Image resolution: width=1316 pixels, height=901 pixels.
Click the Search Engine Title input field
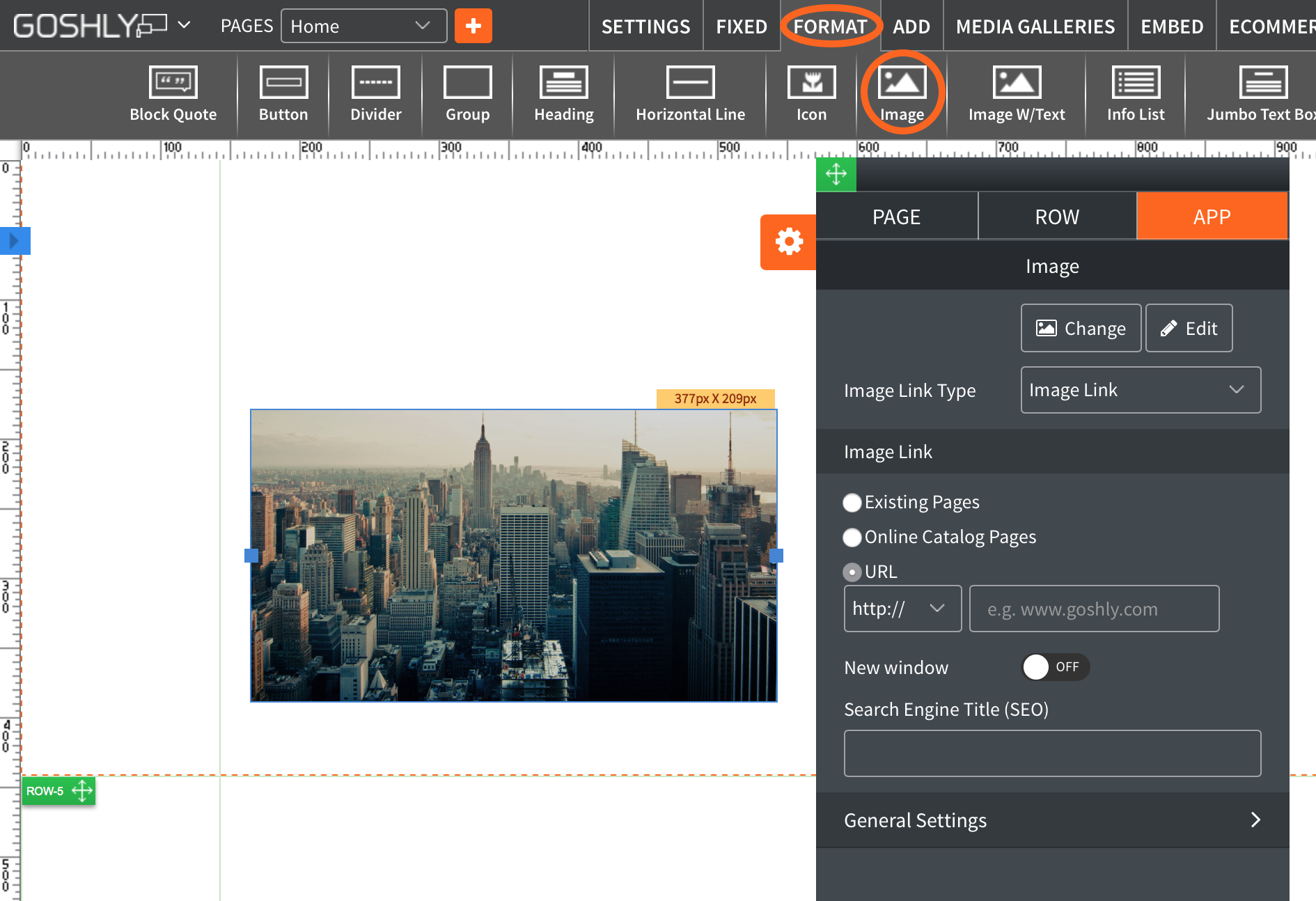1052,753
